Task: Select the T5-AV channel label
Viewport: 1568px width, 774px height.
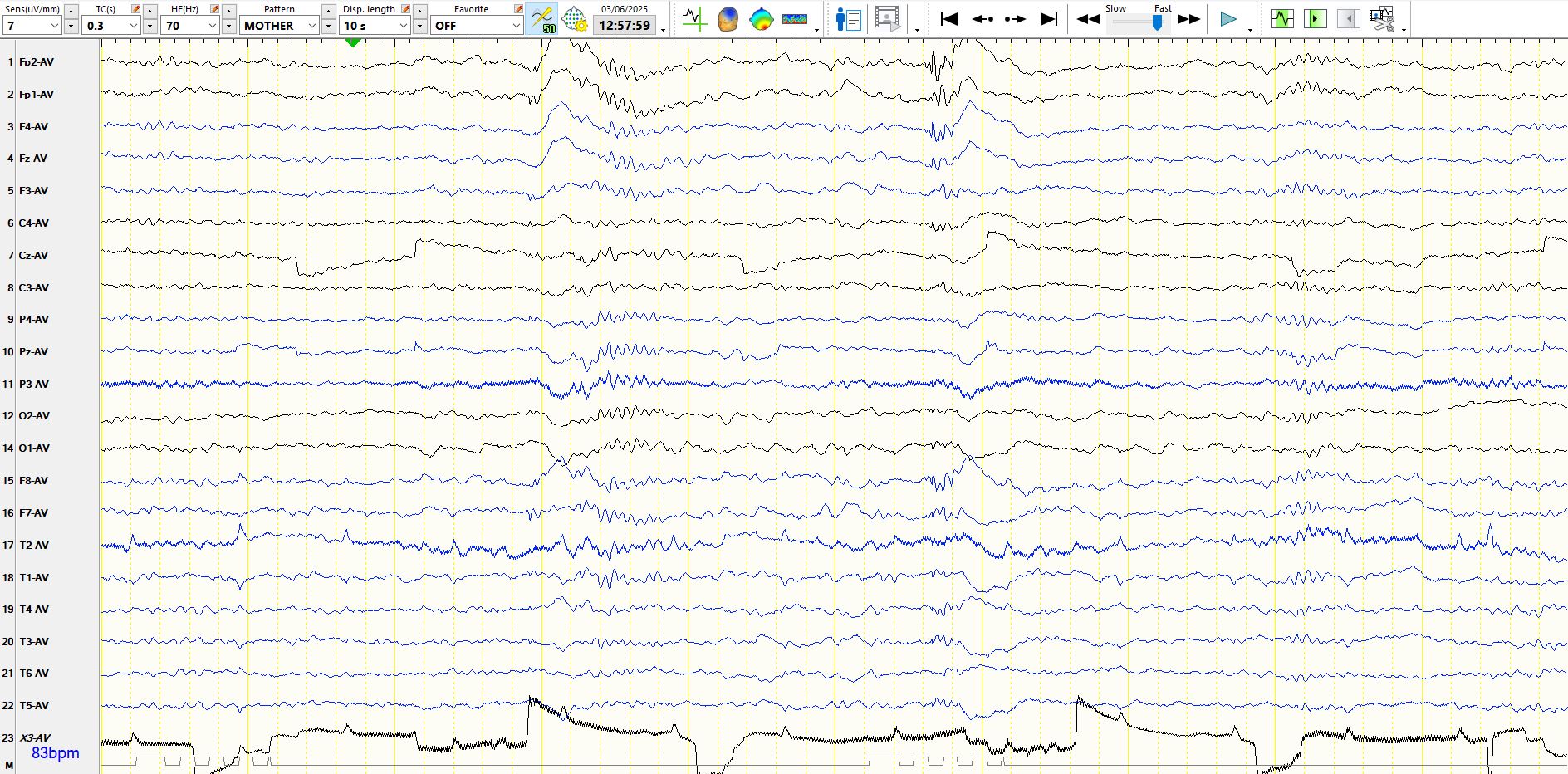Action: click(33, 706)
